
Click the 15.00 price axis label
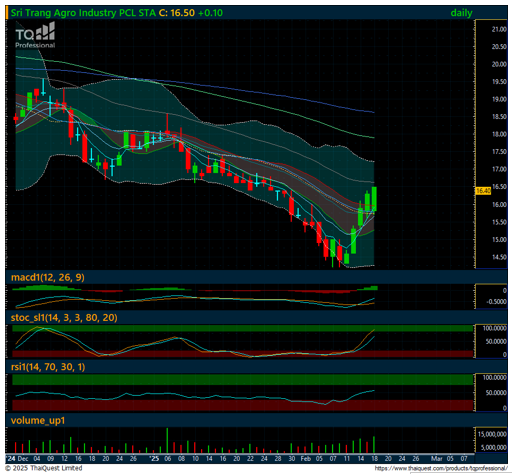[499, 240]
